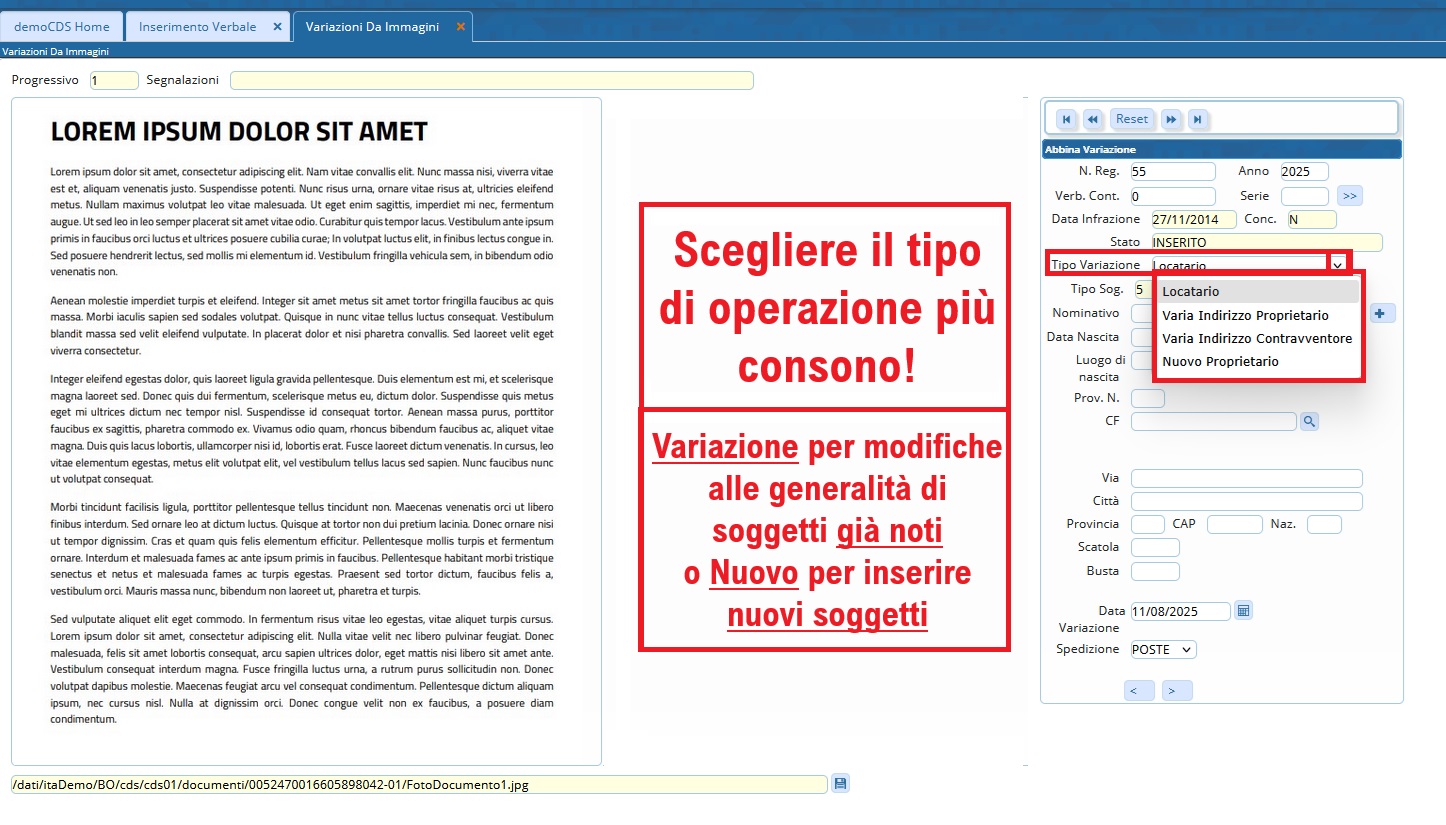This screenshot has width=1446, height=825.
Task: Click the Conc. field
Action: pyautogui.click(x=1311, y=219)
